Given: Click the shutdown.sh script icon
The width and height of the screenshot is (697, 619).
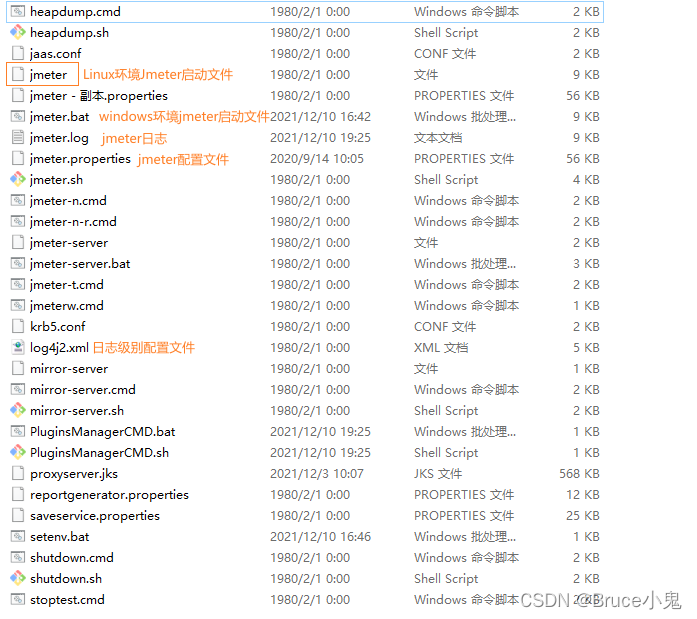Looking at the screenshot, I should [x=18, y=579].
